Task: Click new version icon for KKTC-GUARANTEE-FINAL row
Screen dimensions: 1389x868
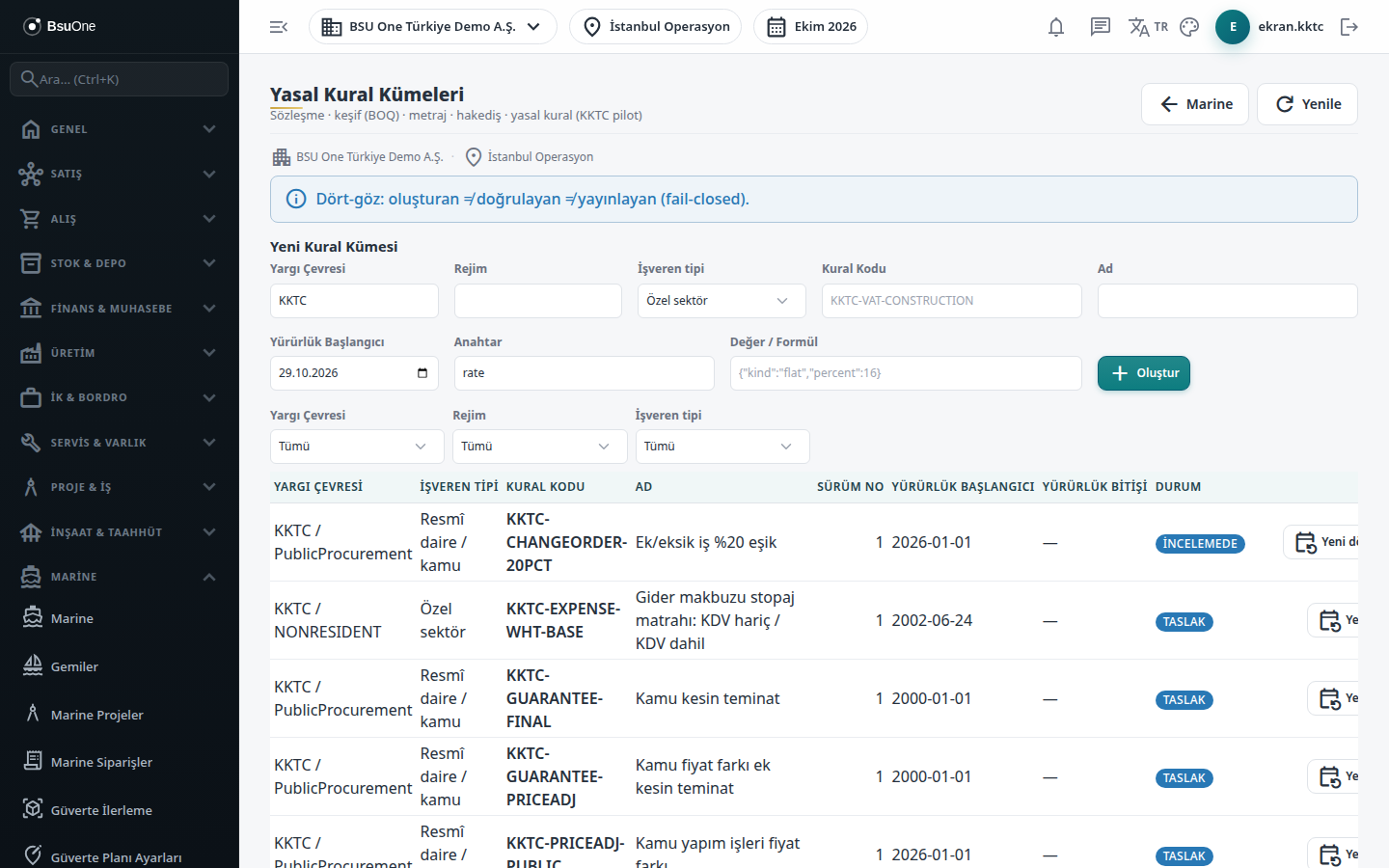Action: [1332, 698]
